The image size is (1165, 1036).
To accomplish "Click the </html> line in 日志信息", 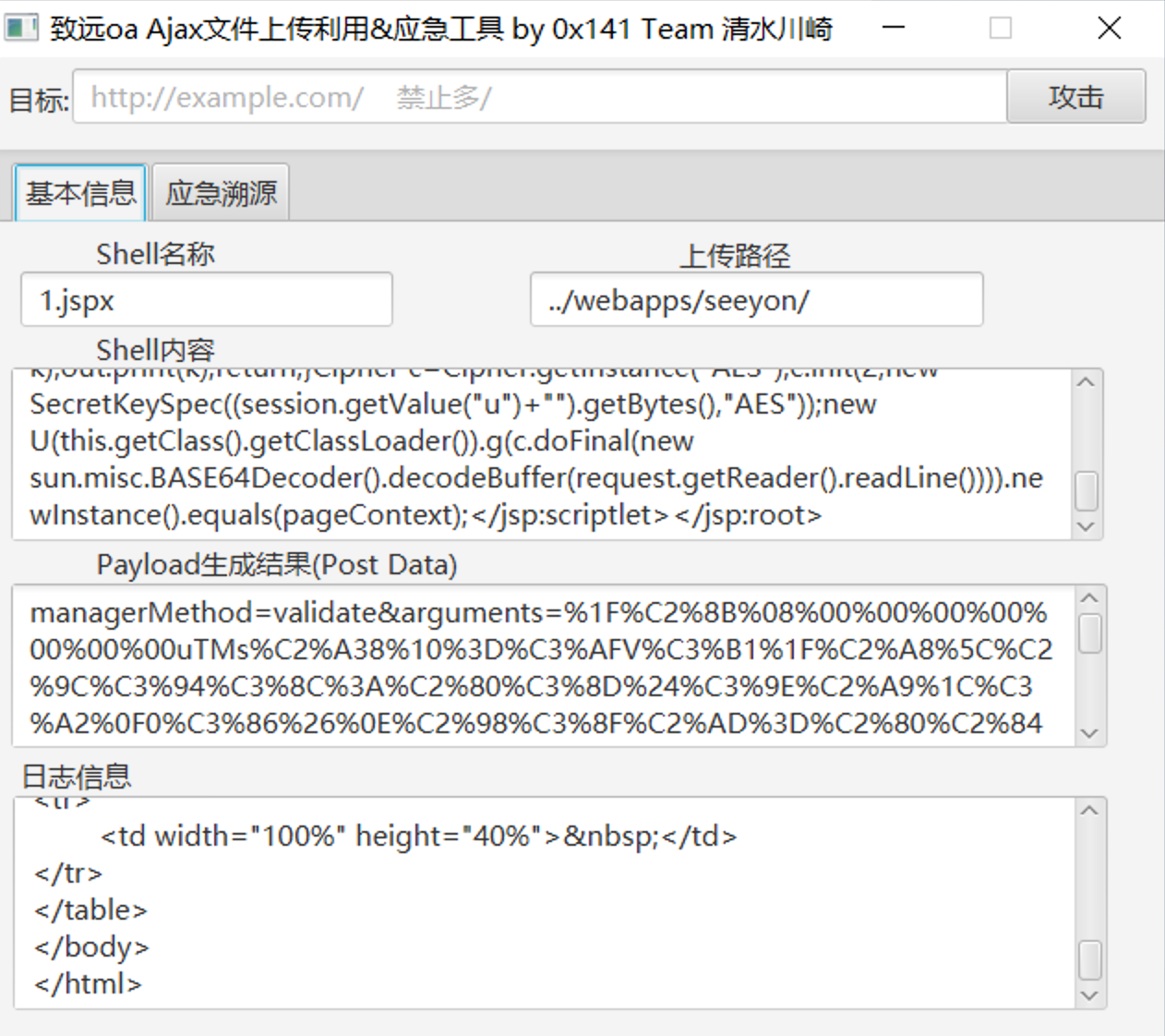I will click(x=88, y=984).
